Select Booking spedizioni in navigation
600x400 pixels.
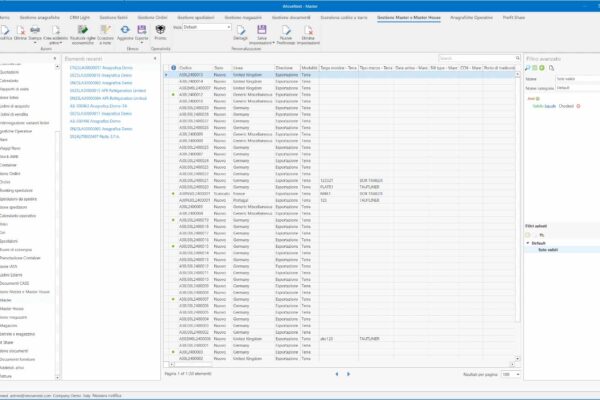click(x=16, y=191)
